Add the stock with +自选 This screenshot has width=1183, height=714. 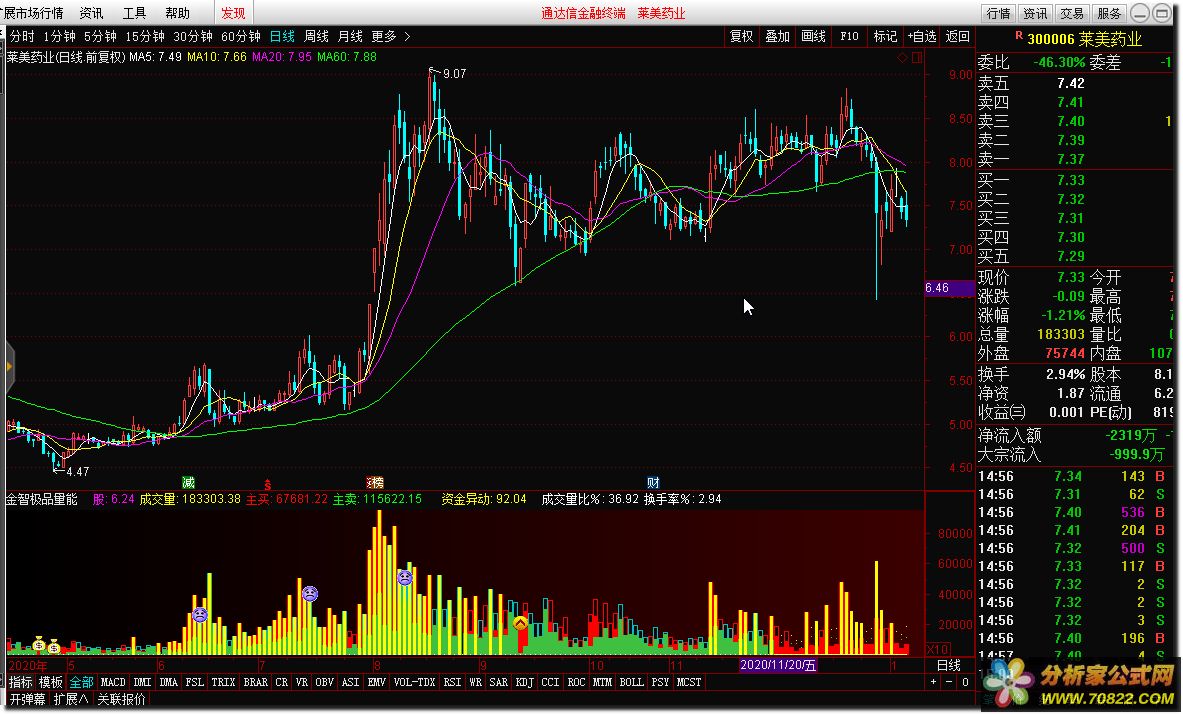coord(922,36)
